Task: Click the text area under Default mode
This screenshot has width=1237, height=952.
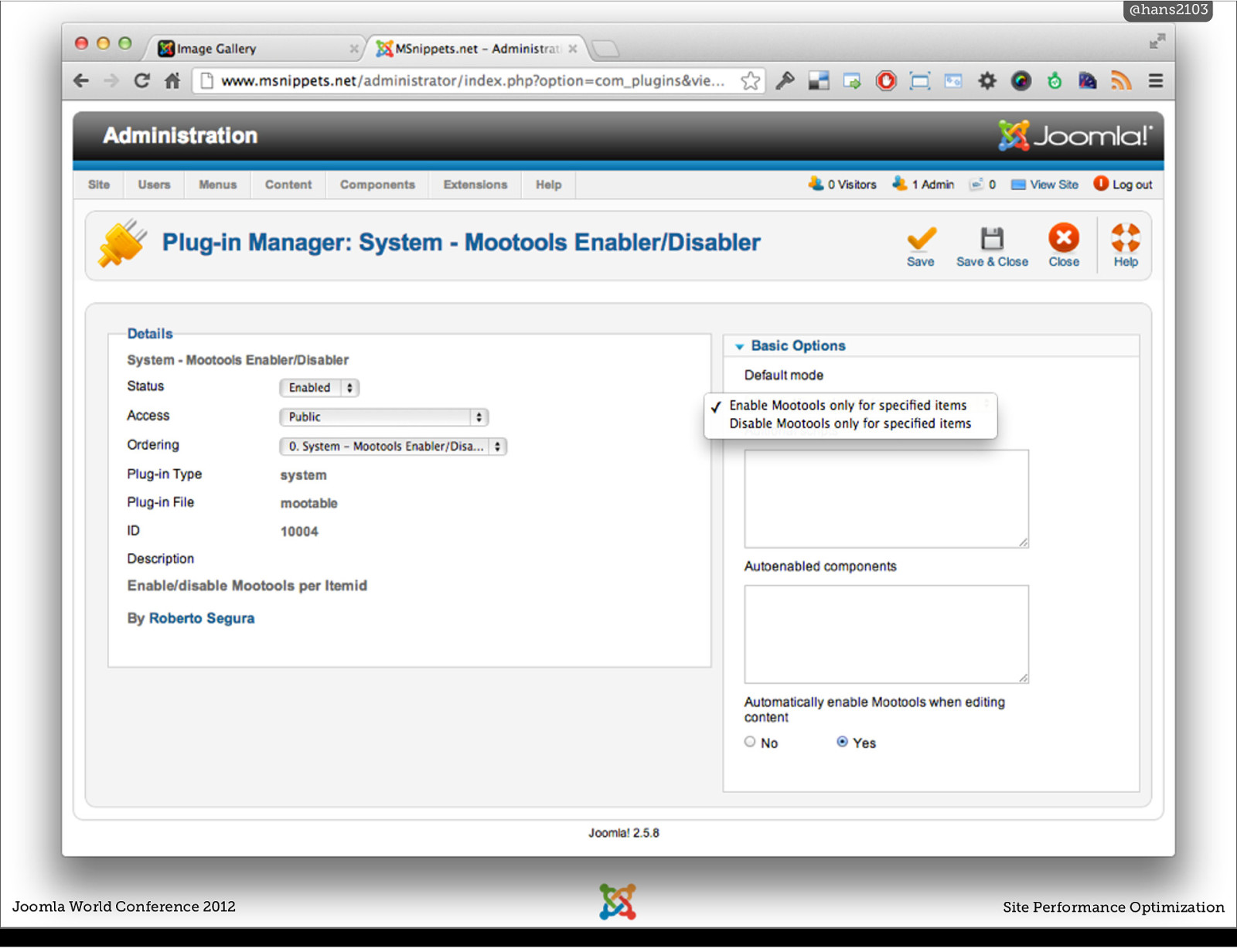Action: point(886,499)
